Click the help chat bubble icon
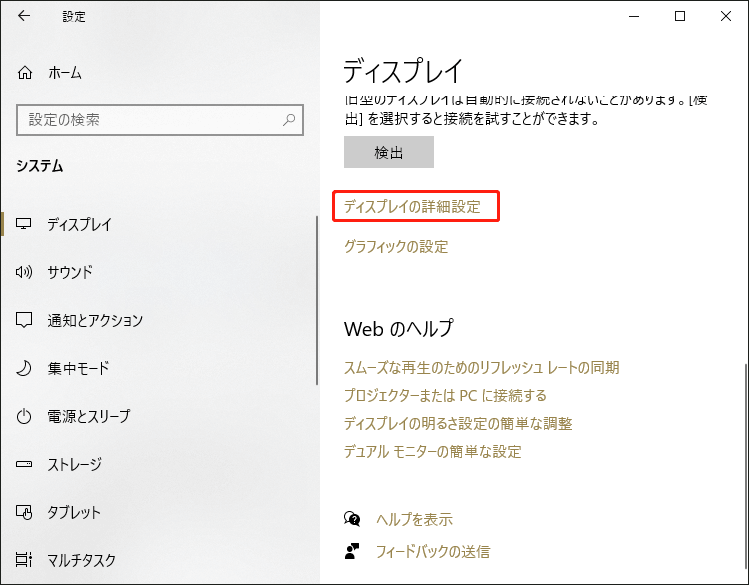 (352, 519)
